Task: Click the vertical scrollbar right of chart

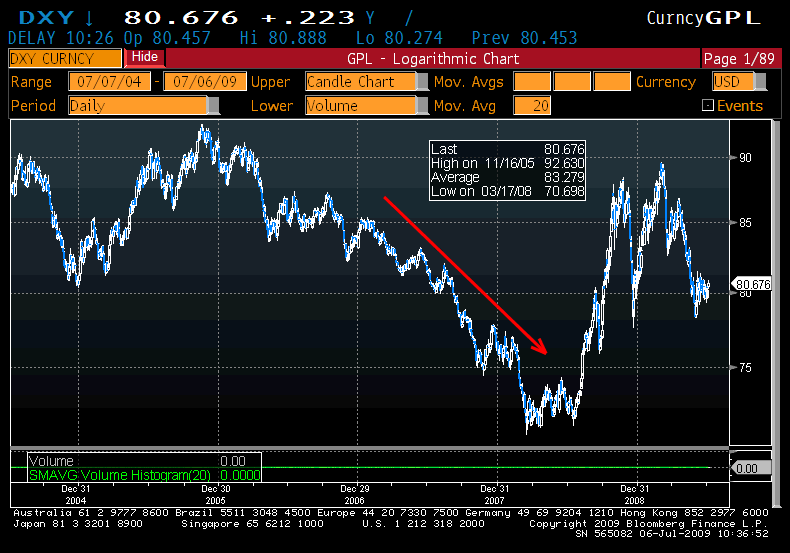Action: (x=776, y=312)
